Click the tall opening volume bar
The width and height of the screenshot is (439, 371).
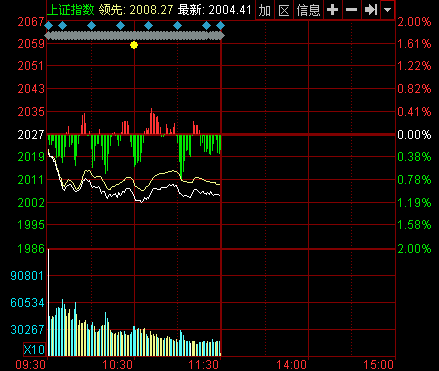pos(49,302)
